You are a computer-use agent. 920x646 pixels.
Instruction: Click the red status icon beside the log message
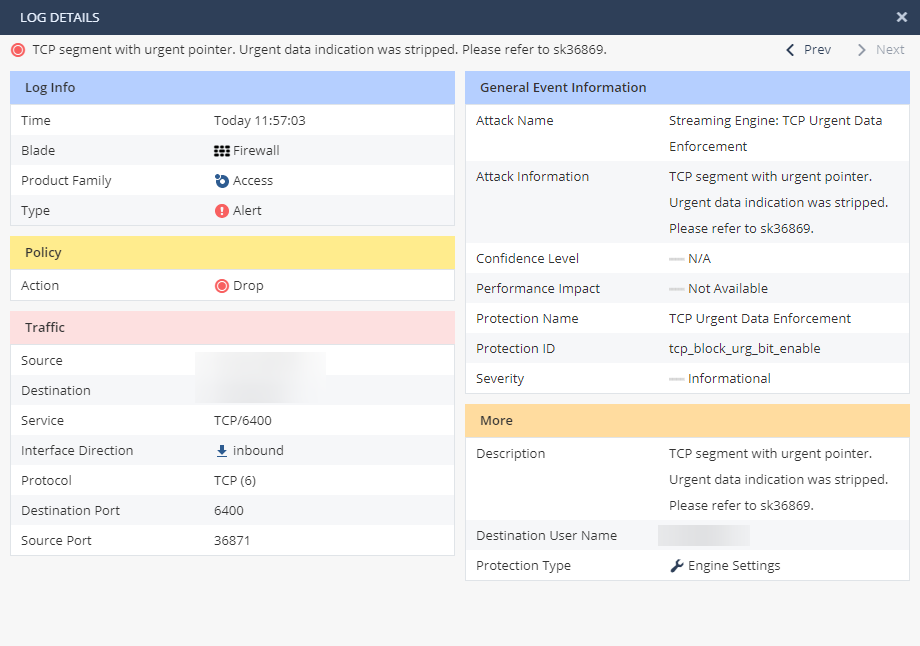(x=18, y=50)
